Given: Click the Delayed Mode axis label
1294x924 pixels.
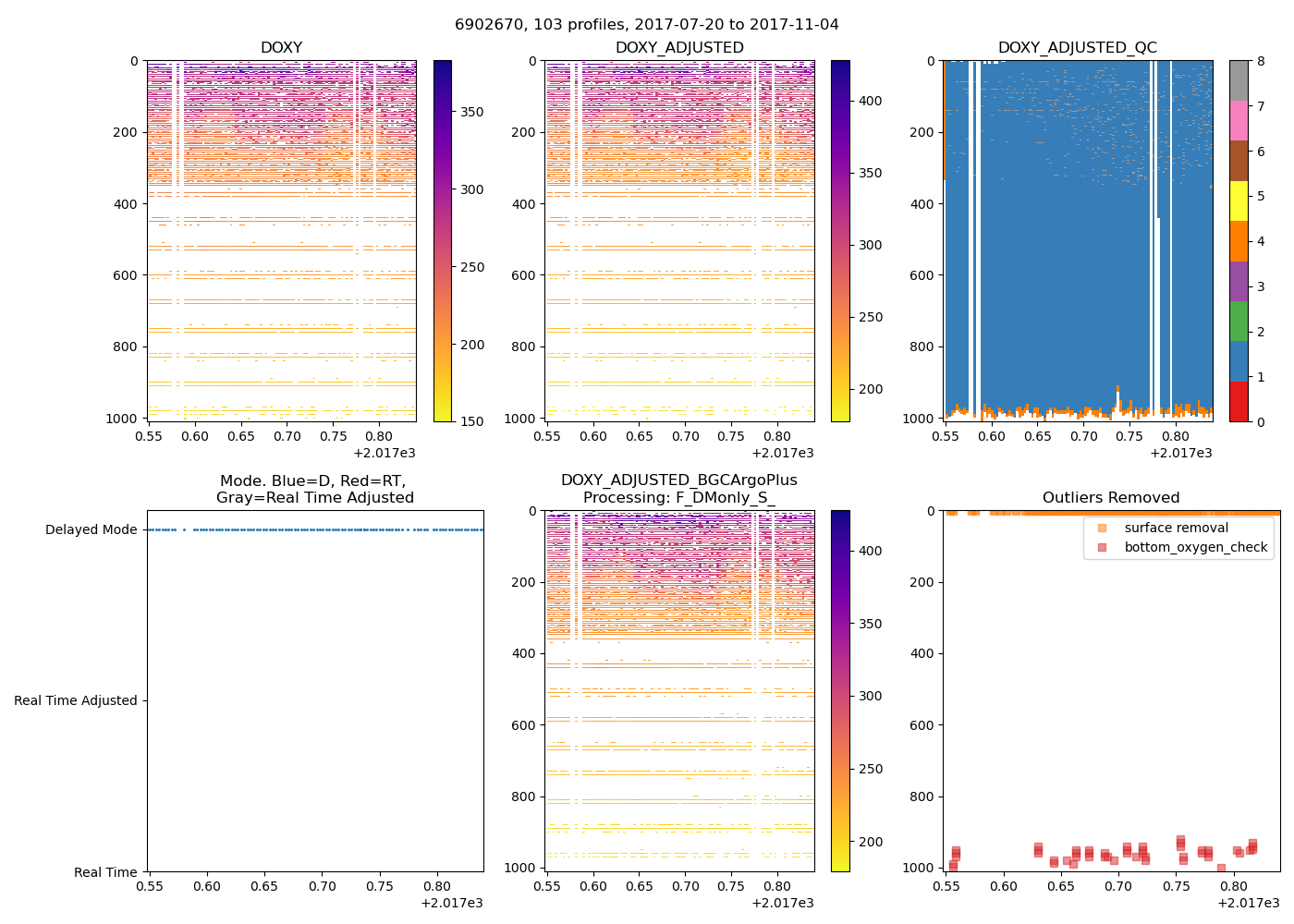Looking at the screenshot, I should (91, 529).
